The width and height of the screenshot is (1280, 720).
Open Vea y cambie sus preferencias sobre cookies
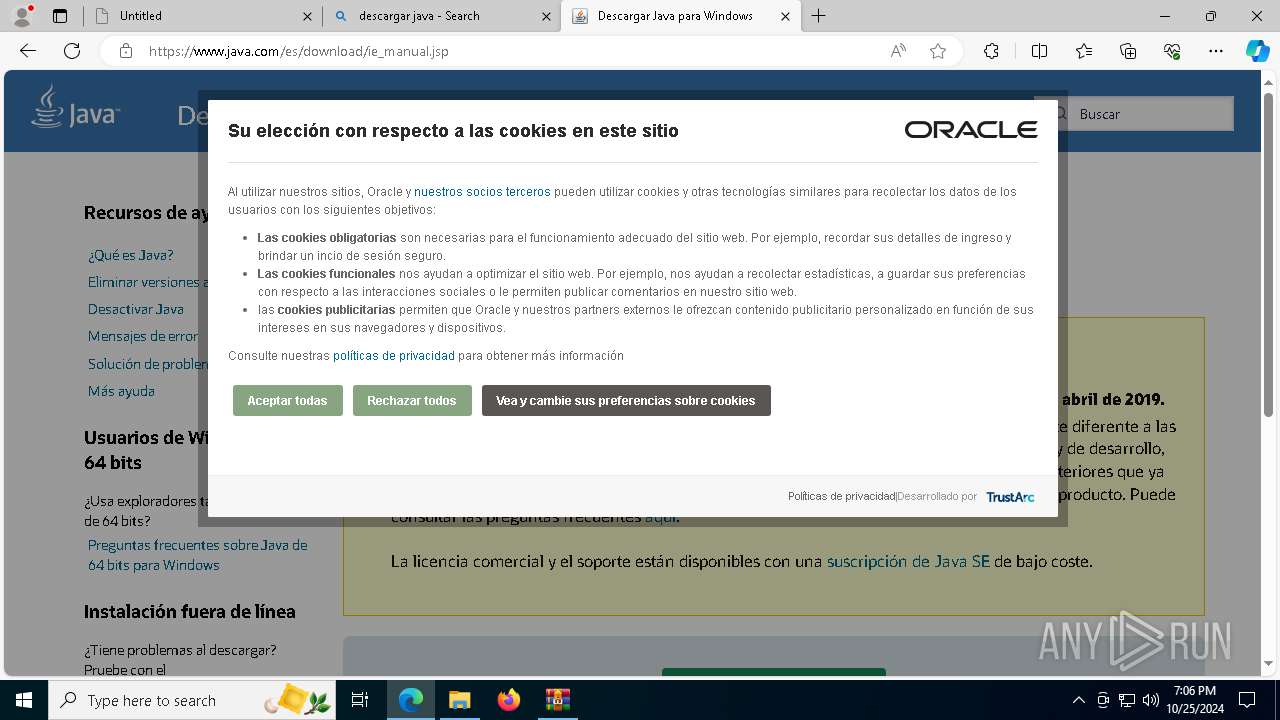[626, 400]
